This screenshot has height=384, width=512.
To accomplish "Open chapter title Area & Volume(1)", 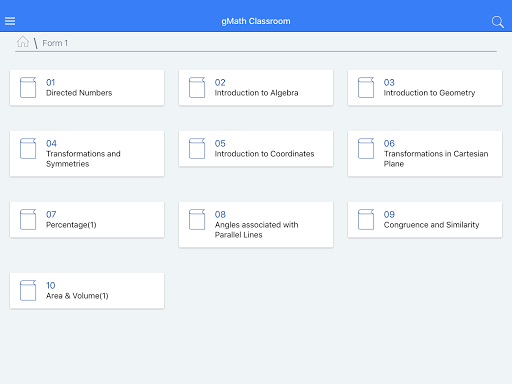I will click(77, 296).
